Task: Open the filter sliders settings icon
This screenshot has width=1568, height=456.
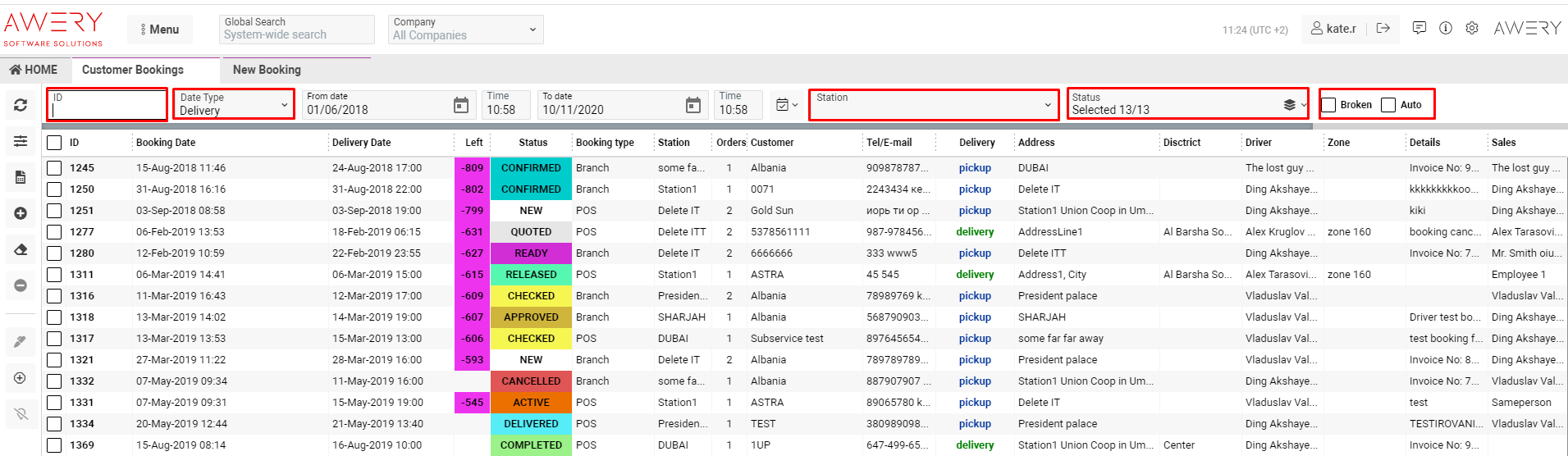Action: click(21, 141)
